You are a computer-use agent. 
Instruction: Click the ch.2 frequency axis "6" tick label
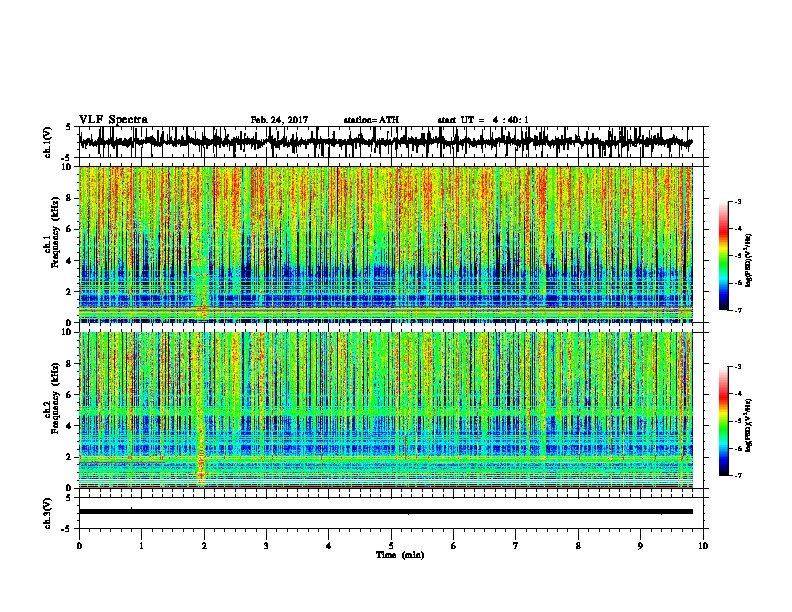pyautogui.click(x=70, y=395)
